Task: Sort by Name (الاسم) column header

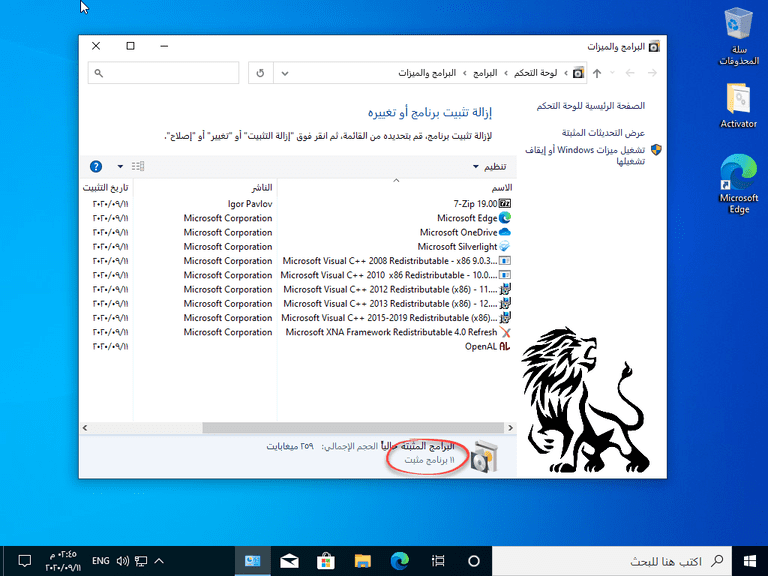Action: (x=395, y=188)
